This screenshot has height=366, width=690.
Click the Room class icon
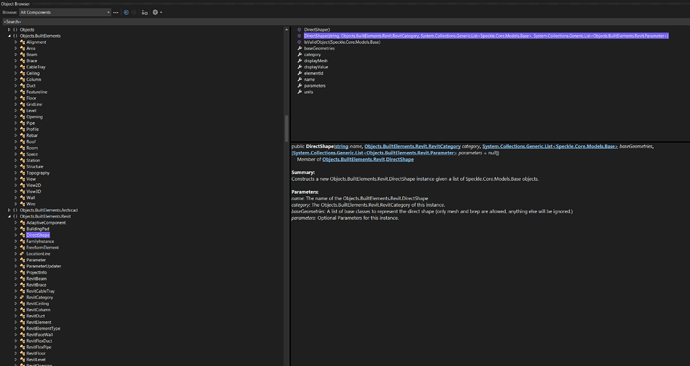coord(22,148)
